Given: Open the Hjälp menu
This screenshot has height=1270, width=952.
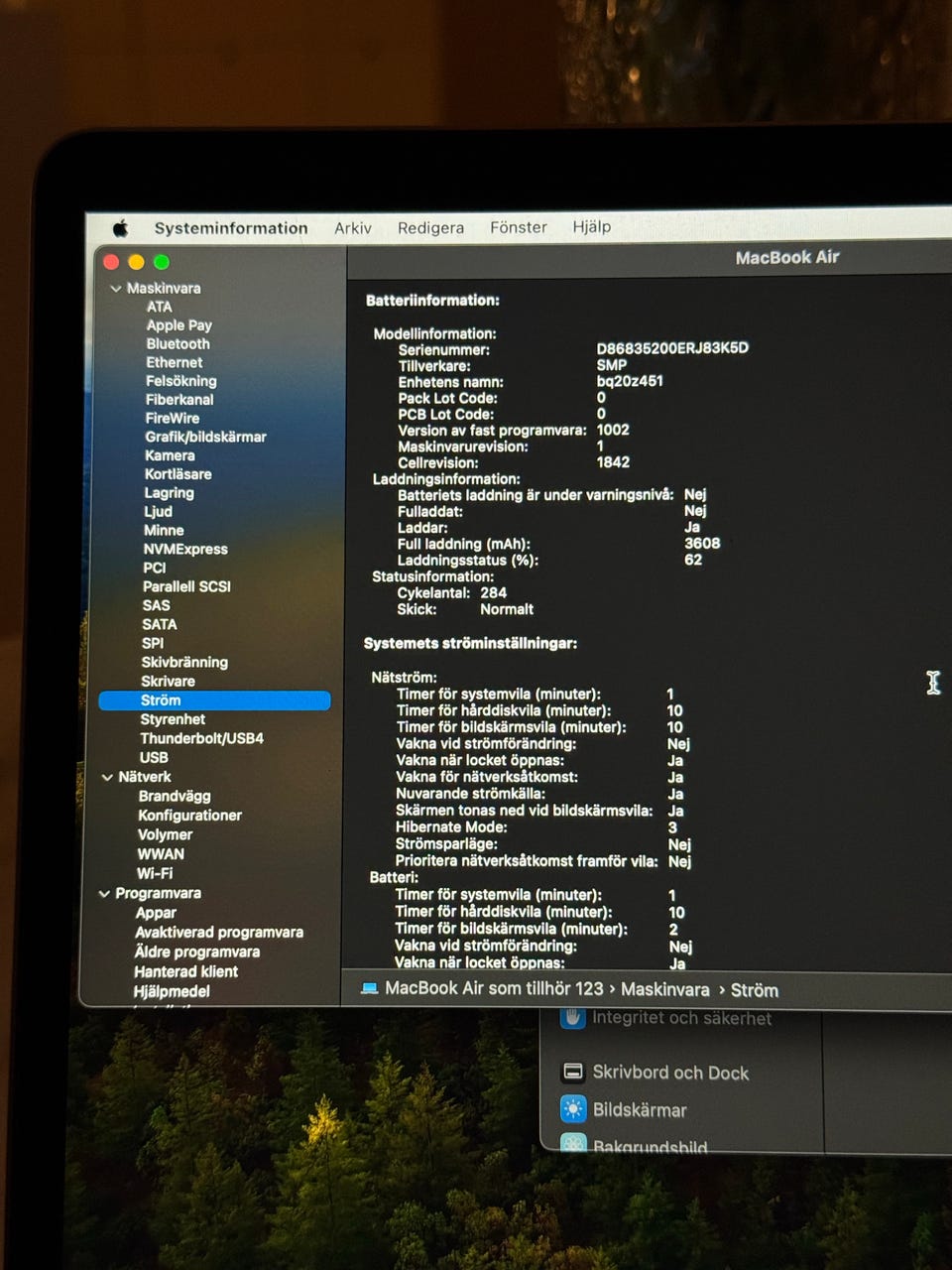Looking at the screenshot, I should [x=592, y=226].
